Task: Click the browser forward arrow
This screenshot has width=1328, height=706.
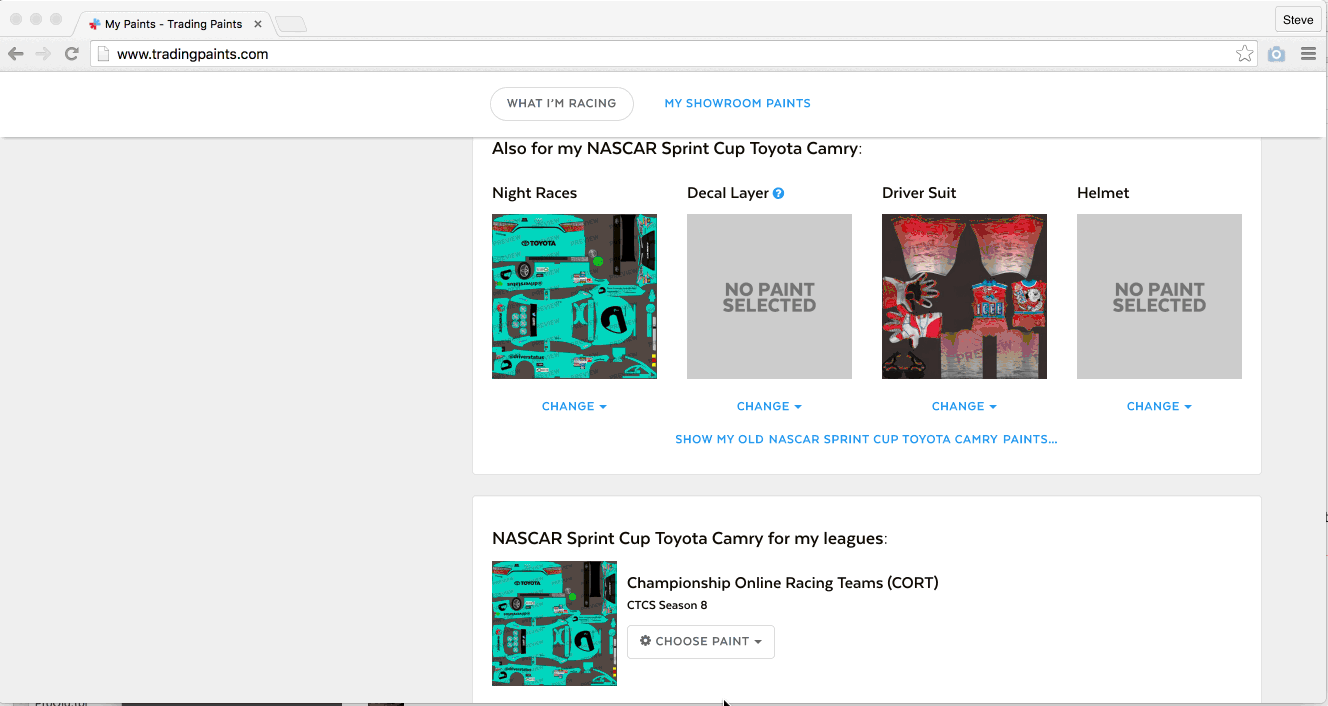Action: pyautogui.click(x=43, y=54)
